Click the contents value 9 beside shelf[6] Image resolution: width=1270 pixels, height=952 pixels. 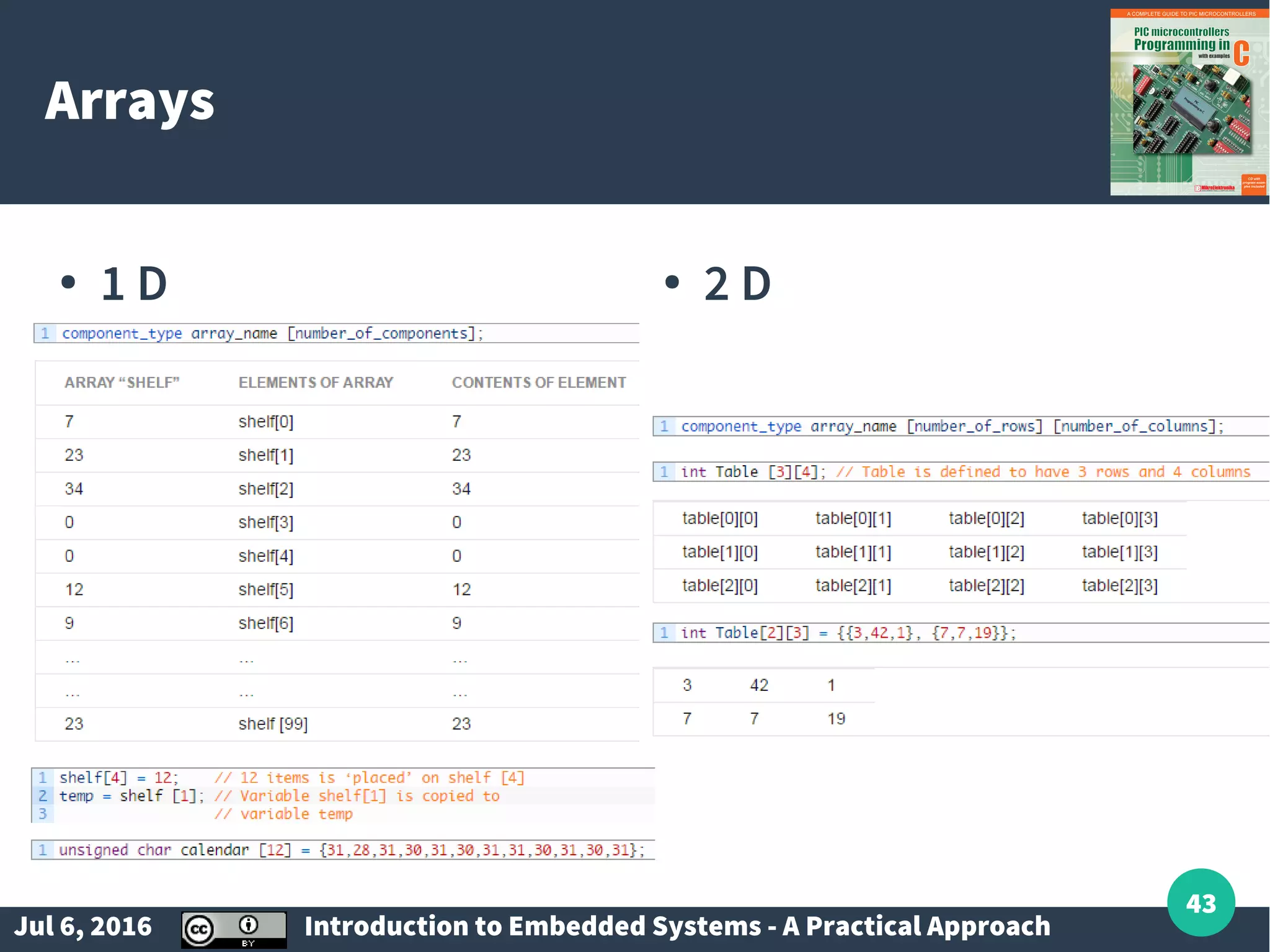(456, 623)
